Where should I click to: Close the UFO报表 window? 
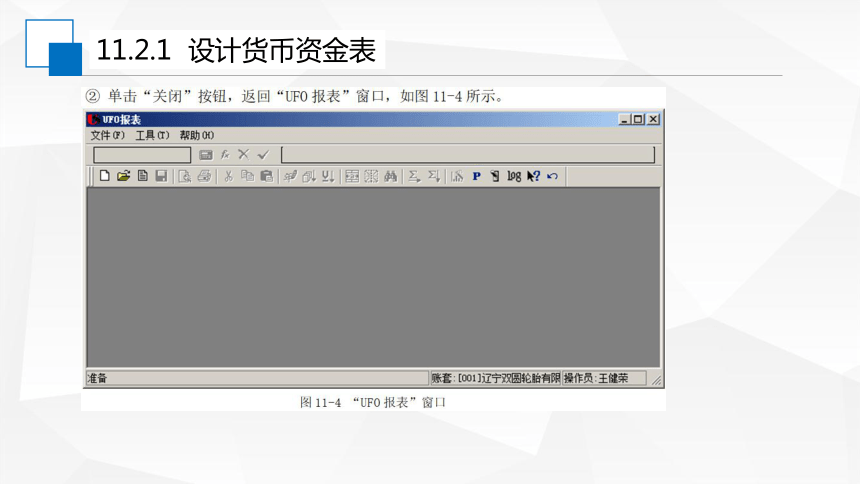(x=653, y=119)
